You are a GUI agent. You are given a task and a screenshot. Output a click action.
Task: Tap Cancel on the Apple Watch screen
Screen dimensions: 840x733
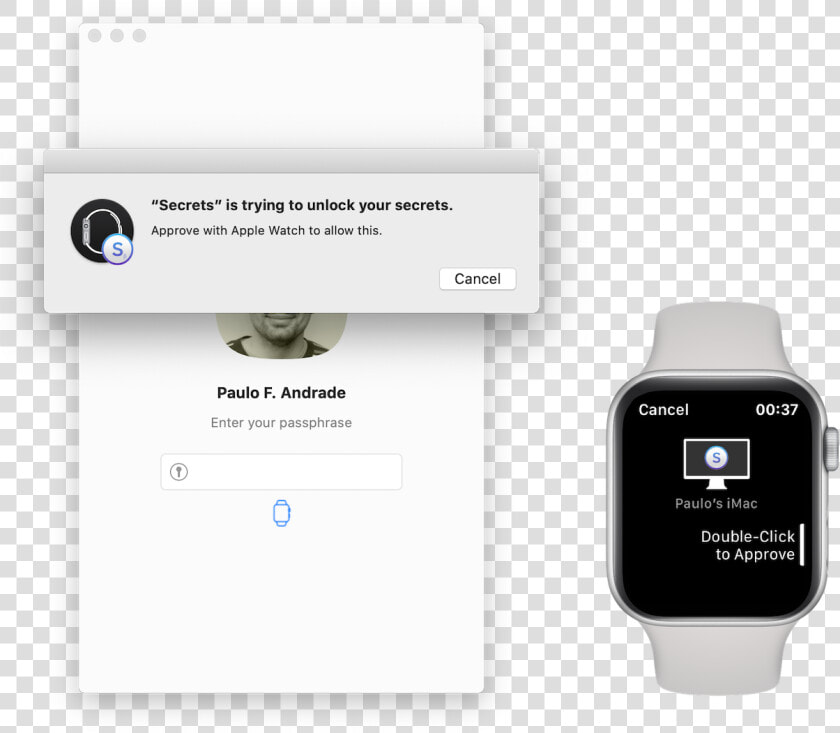click(x=663, y=410)
